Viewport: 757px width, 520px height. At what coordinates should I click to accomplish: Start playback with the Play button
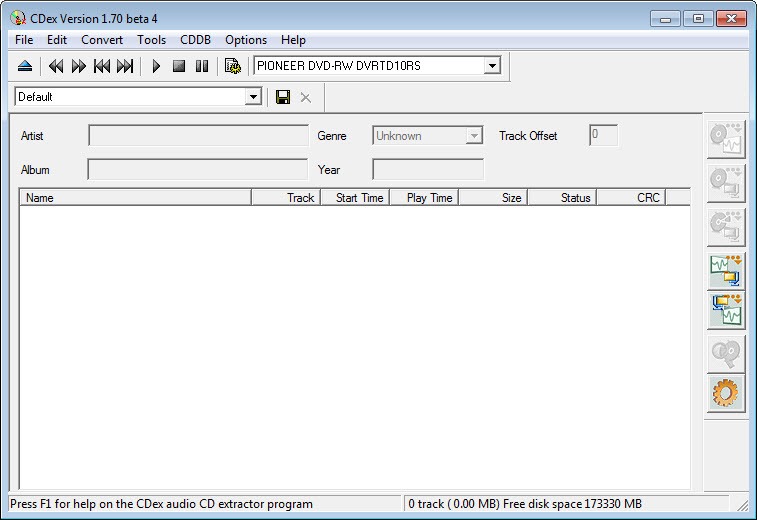[156, 66]
